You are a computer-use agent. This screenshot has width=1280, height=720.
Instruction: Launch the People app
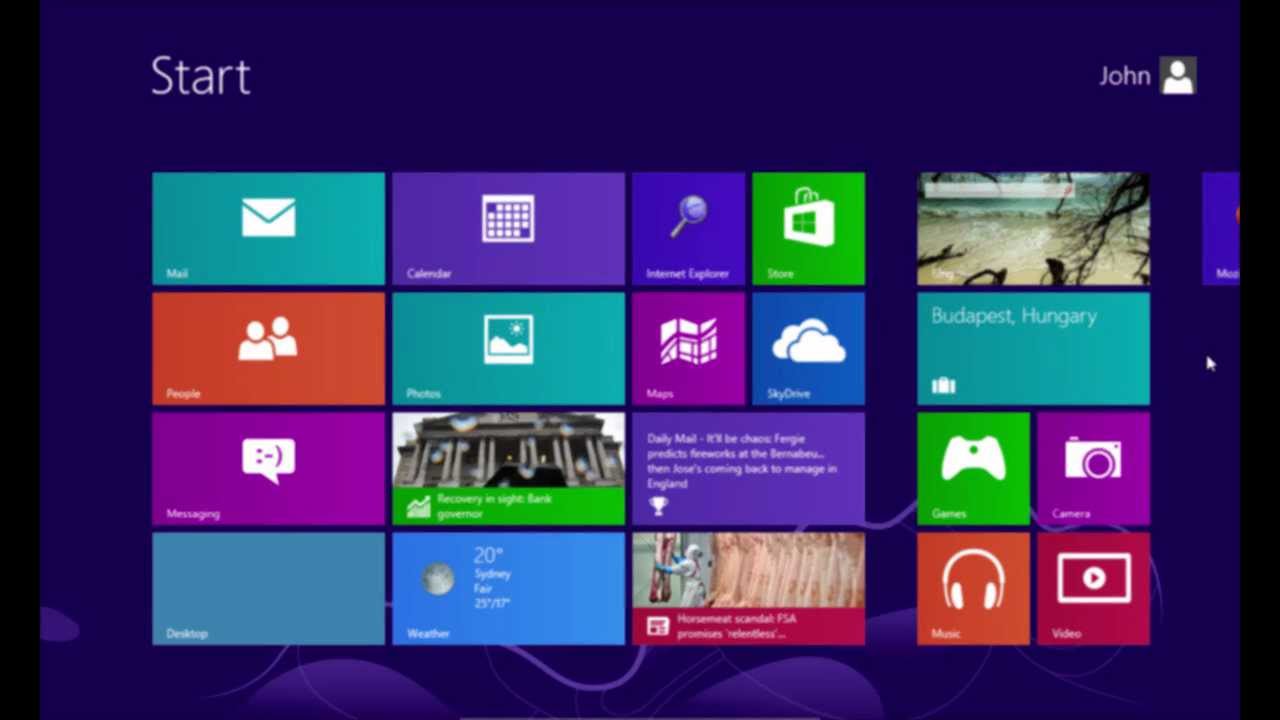click(x=267, y=348)
